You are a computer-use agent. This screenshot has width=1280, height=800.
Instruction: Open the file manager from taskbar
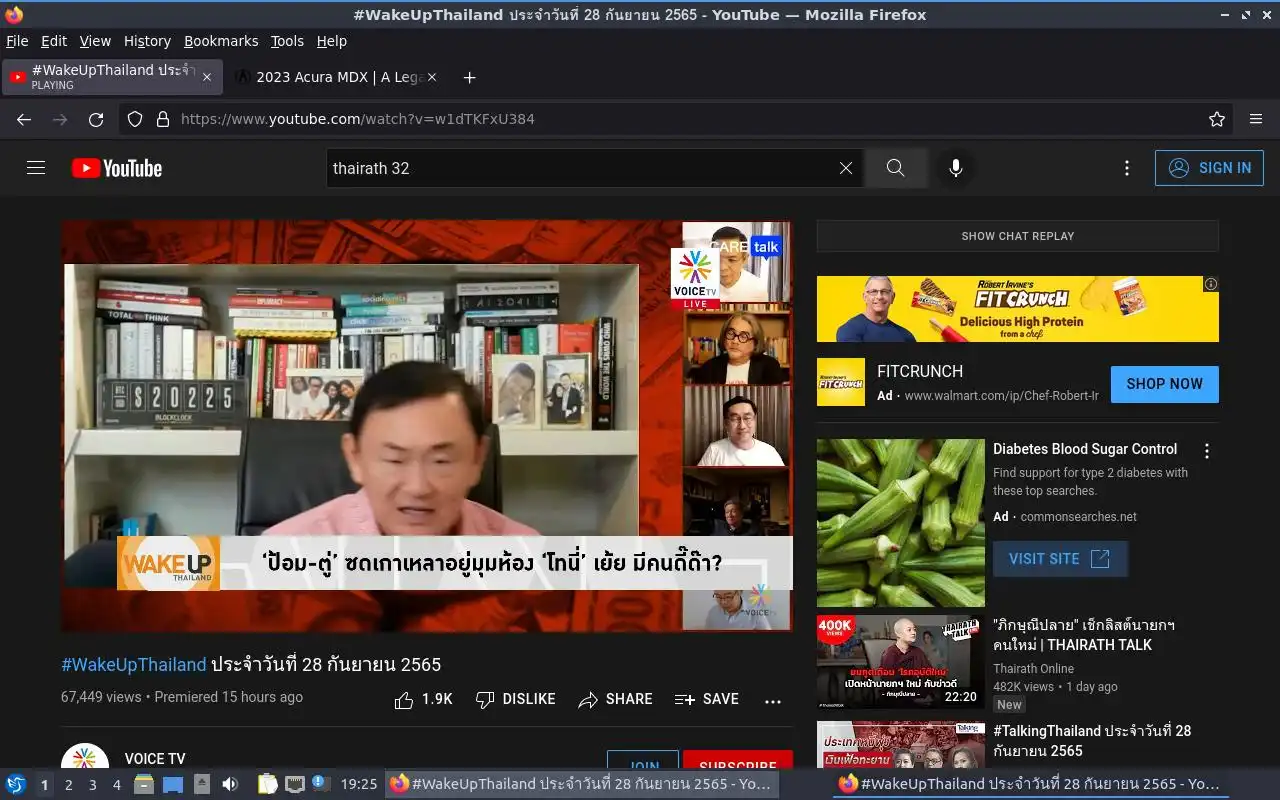pos(144,785)
